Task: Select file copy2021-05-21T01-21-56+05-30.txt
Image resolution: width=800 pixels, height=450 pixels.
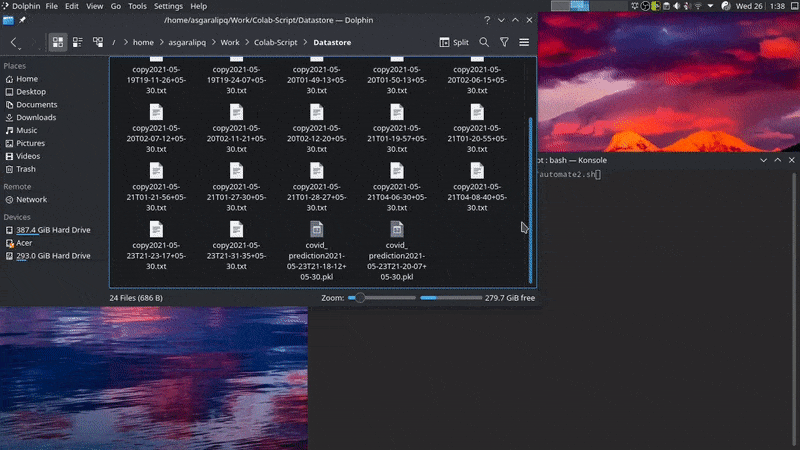Action: (x=156, y=187)
